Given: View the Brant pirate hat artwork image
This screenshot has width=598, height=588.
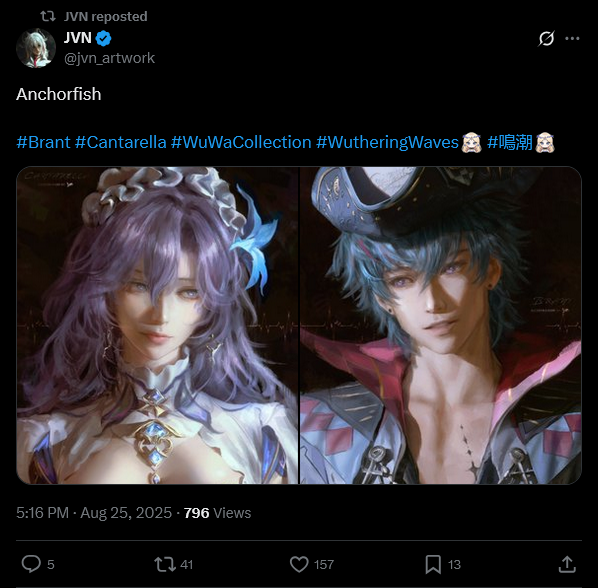Looking at the screenshot, I should [x=441, y=325].
